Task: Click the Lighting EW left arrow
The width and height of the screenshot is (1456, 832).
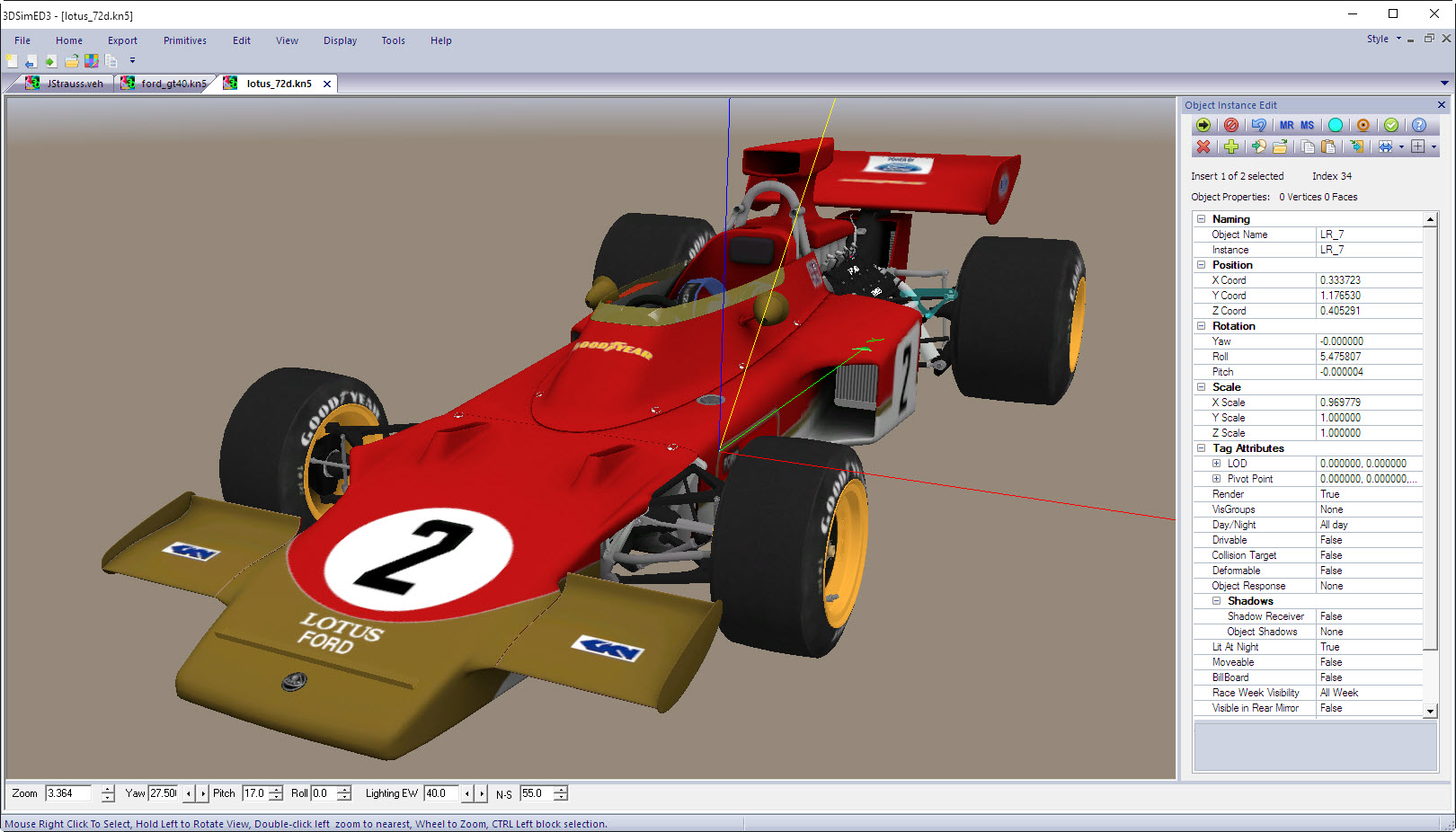Action: (466, 793)
